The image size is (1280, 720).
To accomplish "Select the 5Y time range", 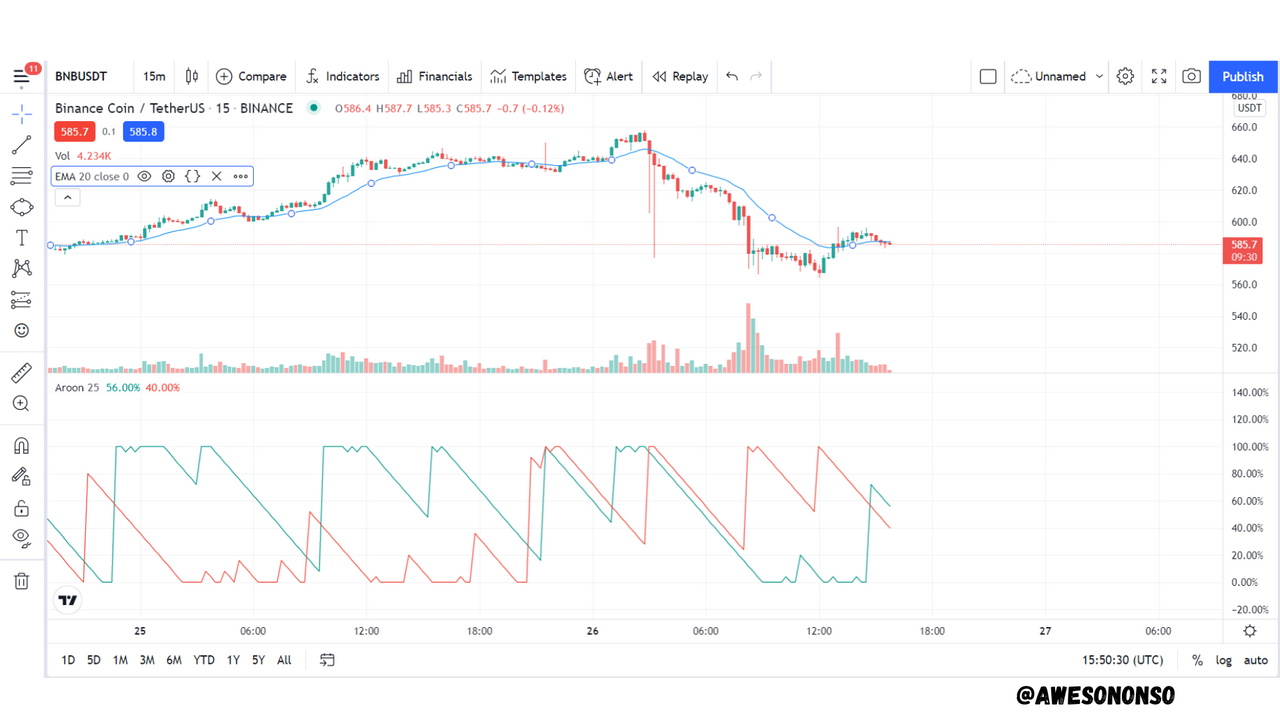I will pos(258,660).
